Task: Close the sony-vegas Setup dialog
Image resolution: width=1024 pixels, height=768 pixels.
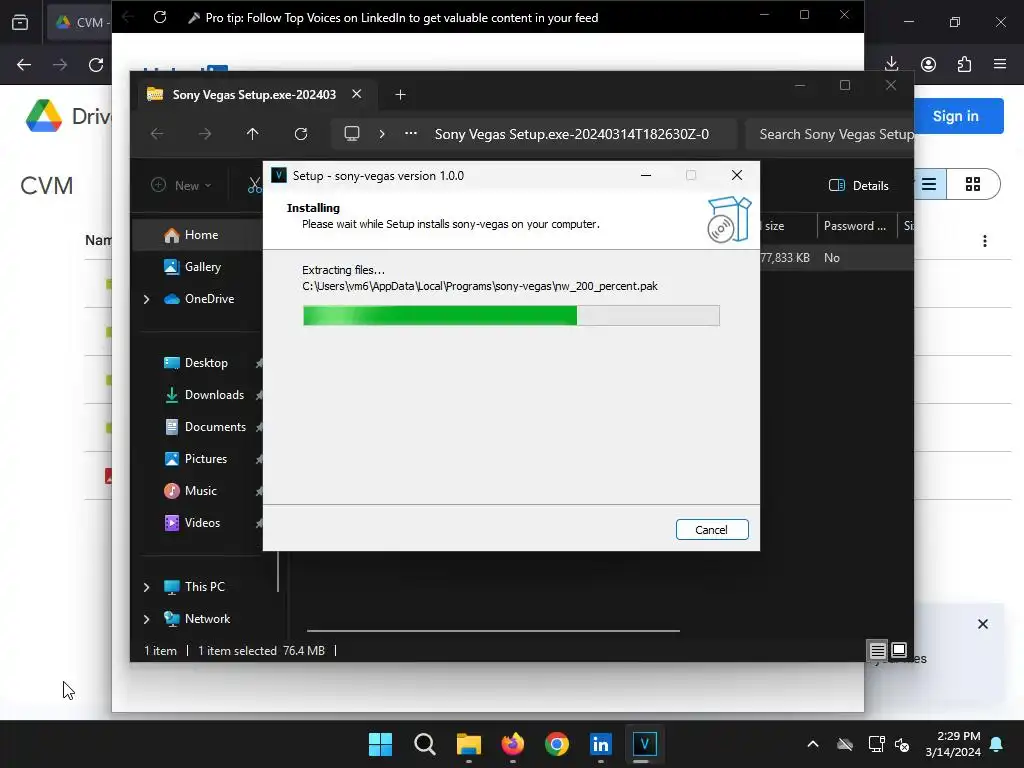Action: pos(737,175)
